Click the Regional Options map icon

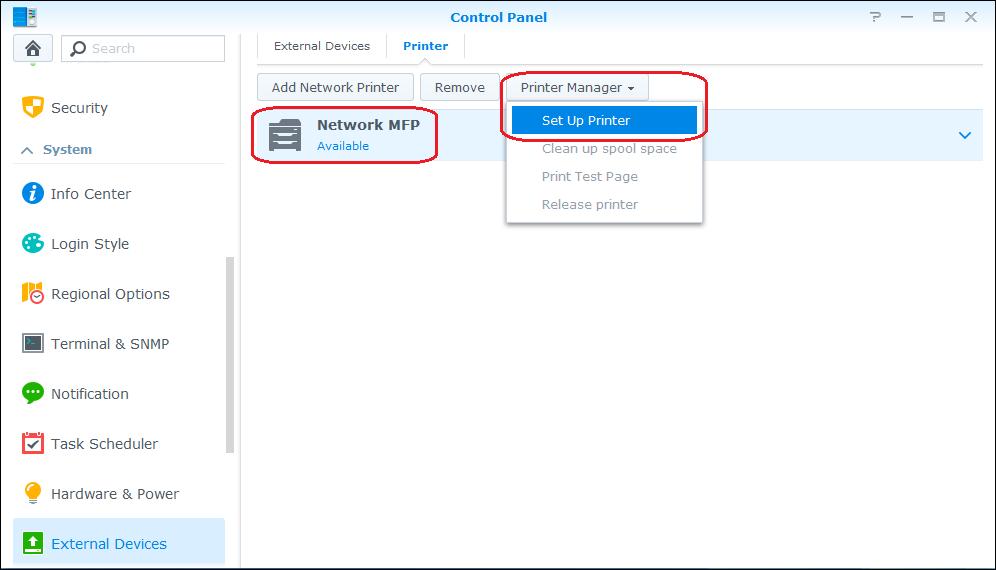click(33, 294)
